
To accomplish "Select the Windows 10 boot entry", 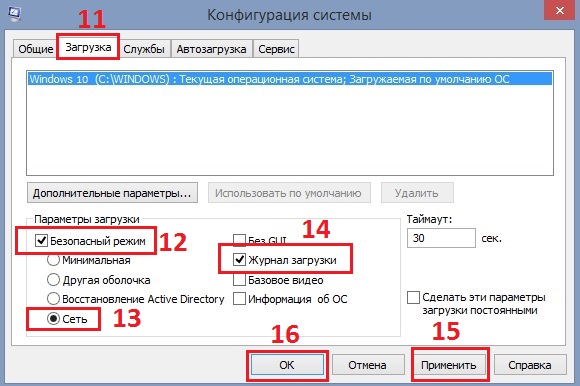I will click(290, 79).
